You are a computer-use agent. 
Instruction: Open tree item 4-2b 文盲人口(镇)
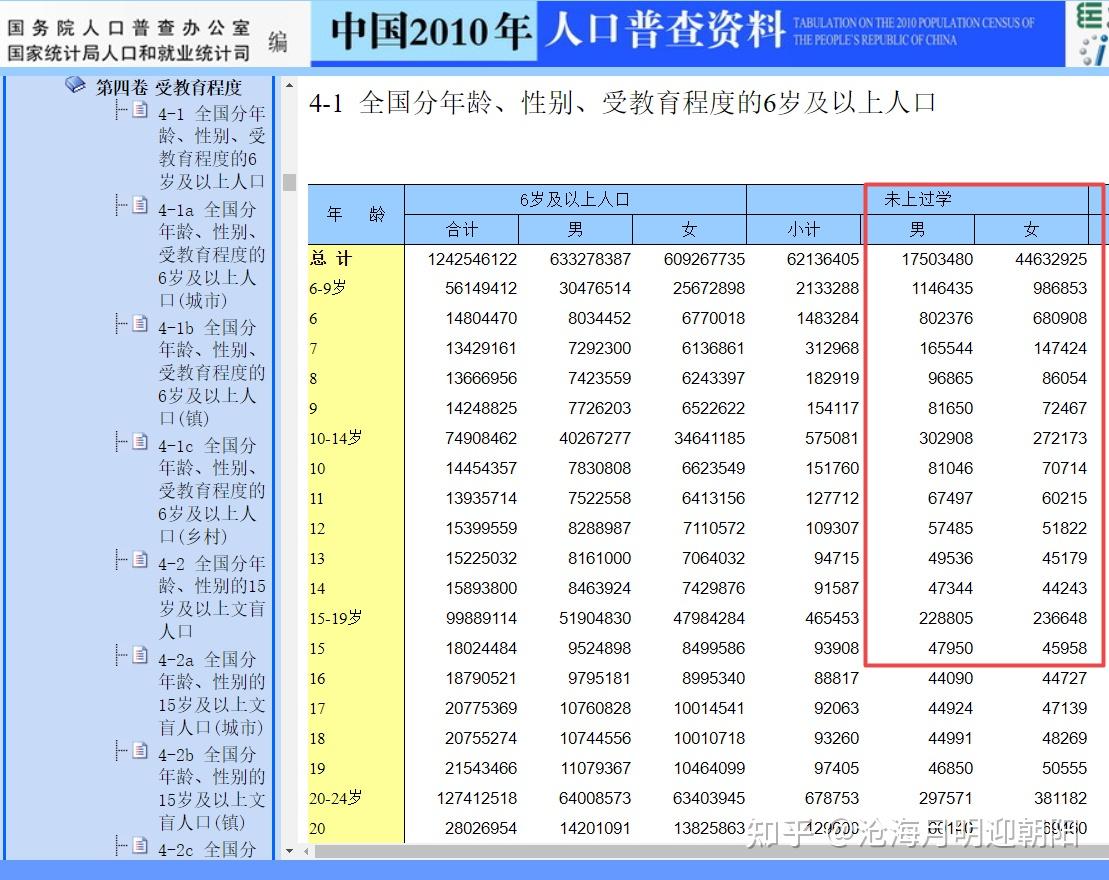point(211,788)
